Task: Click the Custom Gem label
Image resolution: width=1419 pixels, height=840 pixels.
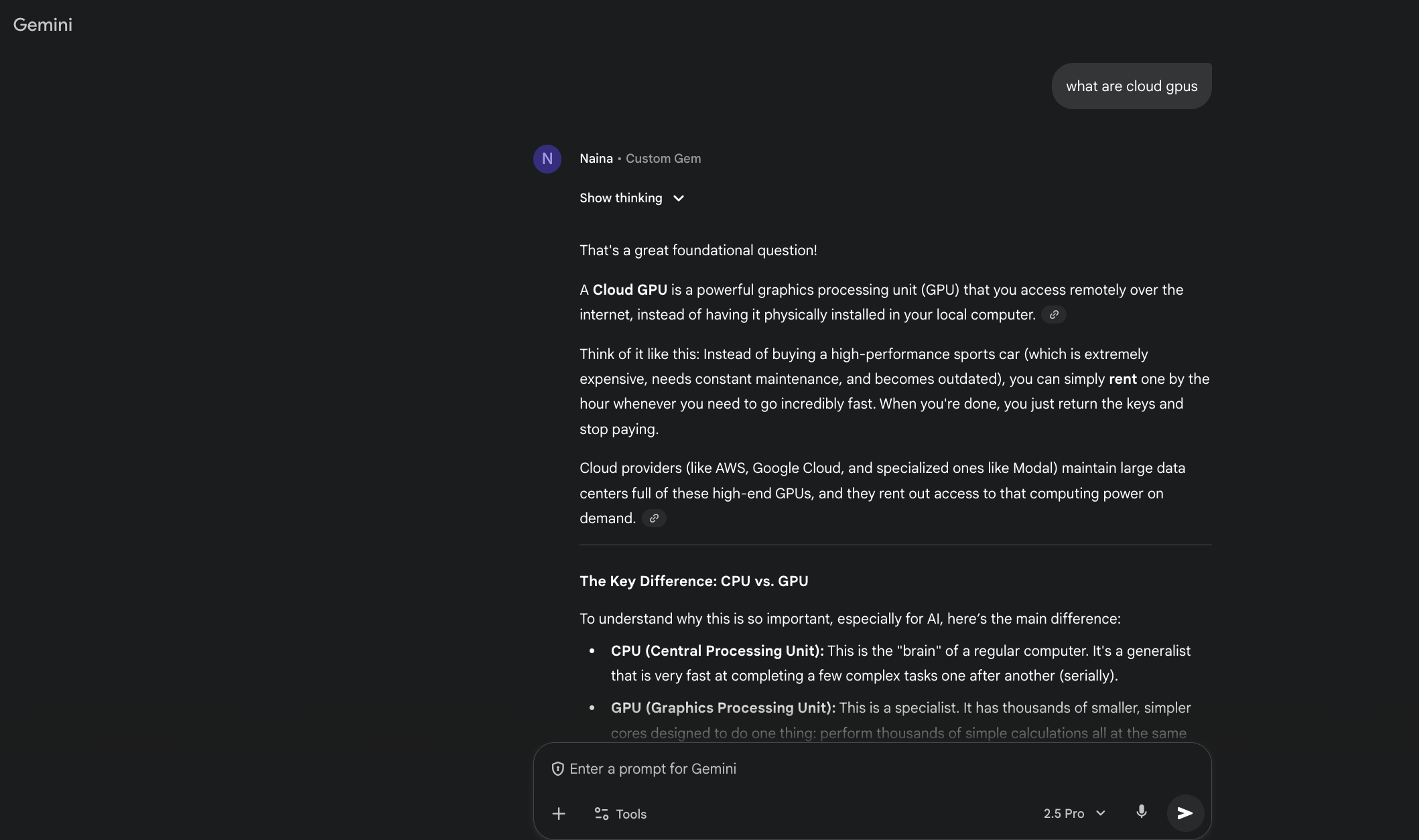Action: coord(663,158)
